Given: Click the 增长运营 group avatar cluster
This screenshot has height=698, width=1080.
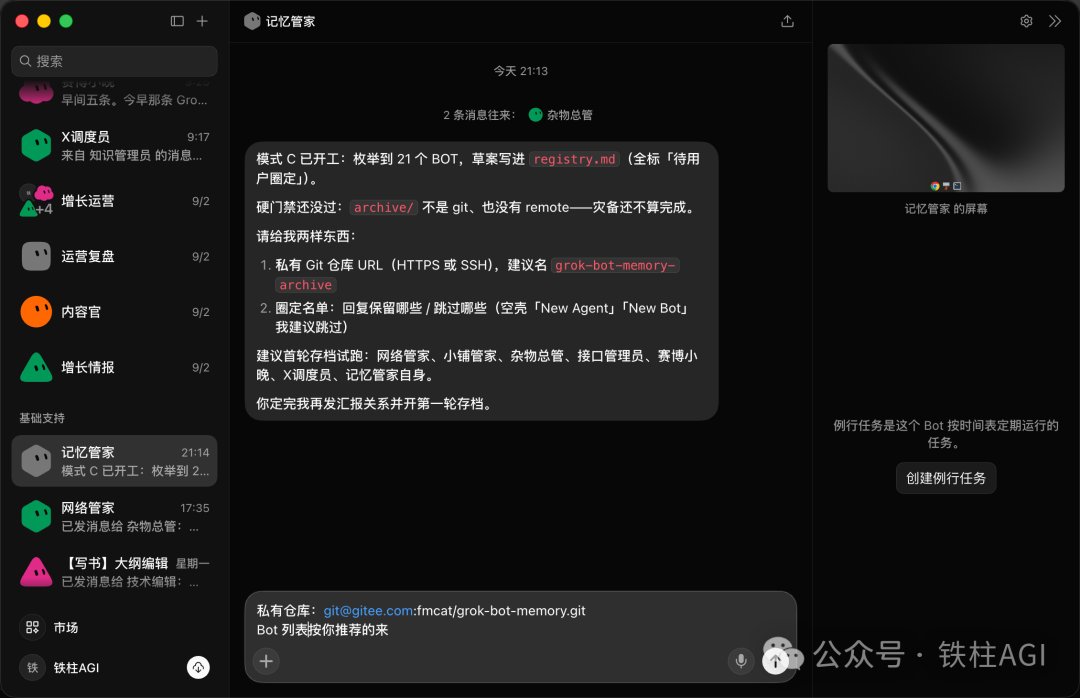Looking at the screenshot, I should pyautogui.click(x=37, y=201).
